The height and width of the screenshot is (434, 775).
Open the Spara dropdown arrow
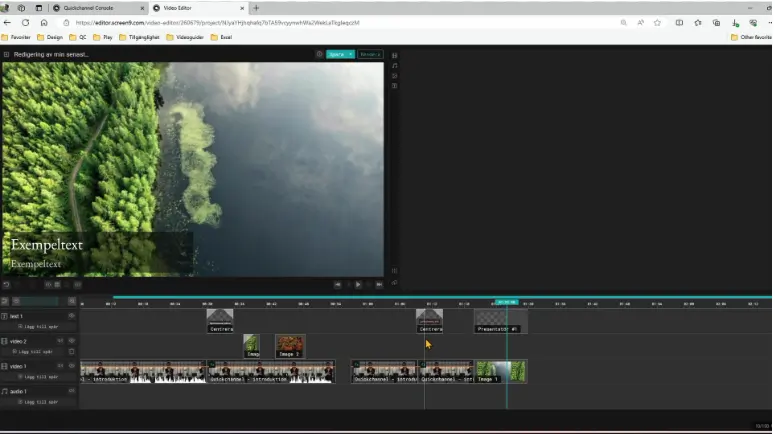pyautogui.click(x=350, y=54)
